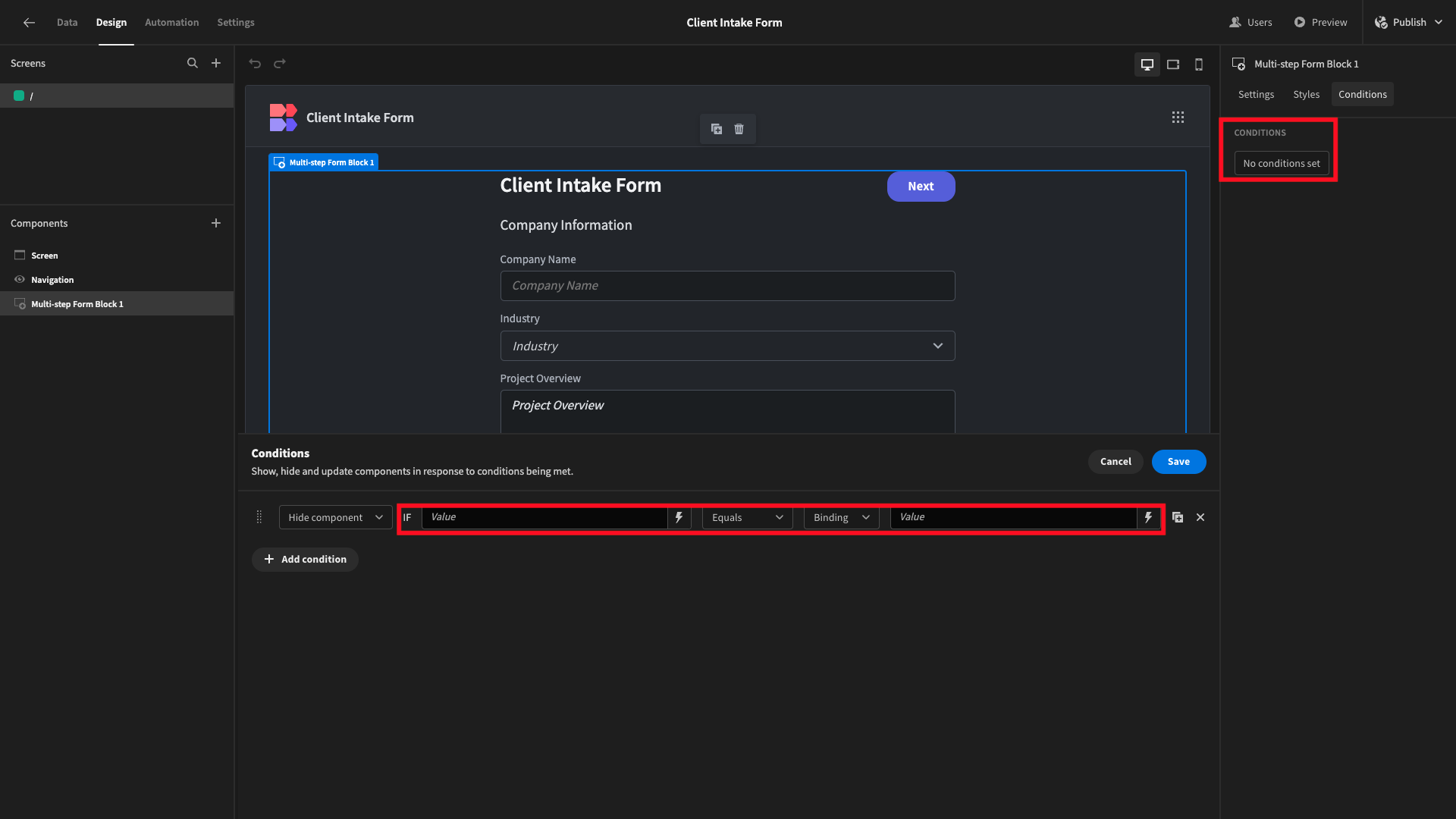The image size is (1456, 819).
Task: Open the top Settings tab
Action: (x=236, y=23)
